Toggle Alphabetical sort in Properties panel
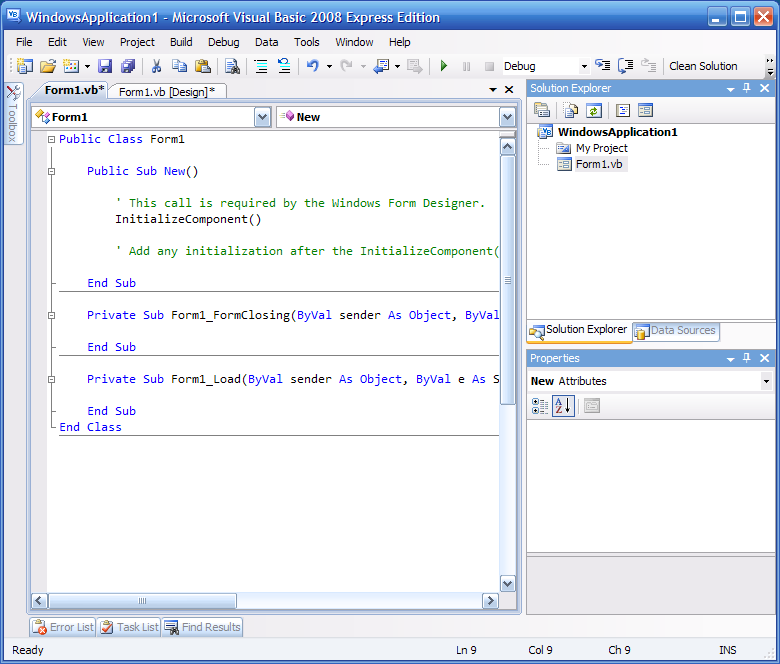 563,405
